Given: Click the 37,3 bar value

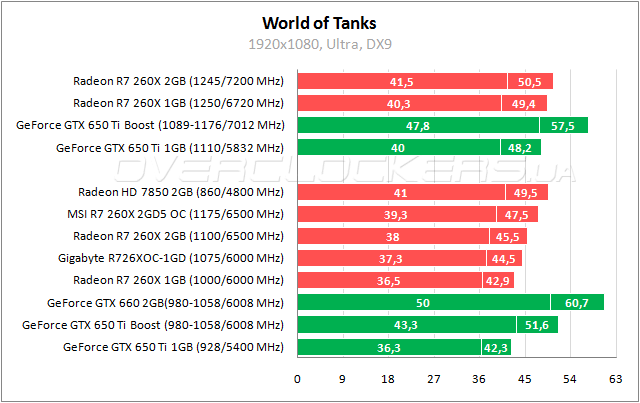Looking at the screenshot, I should tap(391, 259).
